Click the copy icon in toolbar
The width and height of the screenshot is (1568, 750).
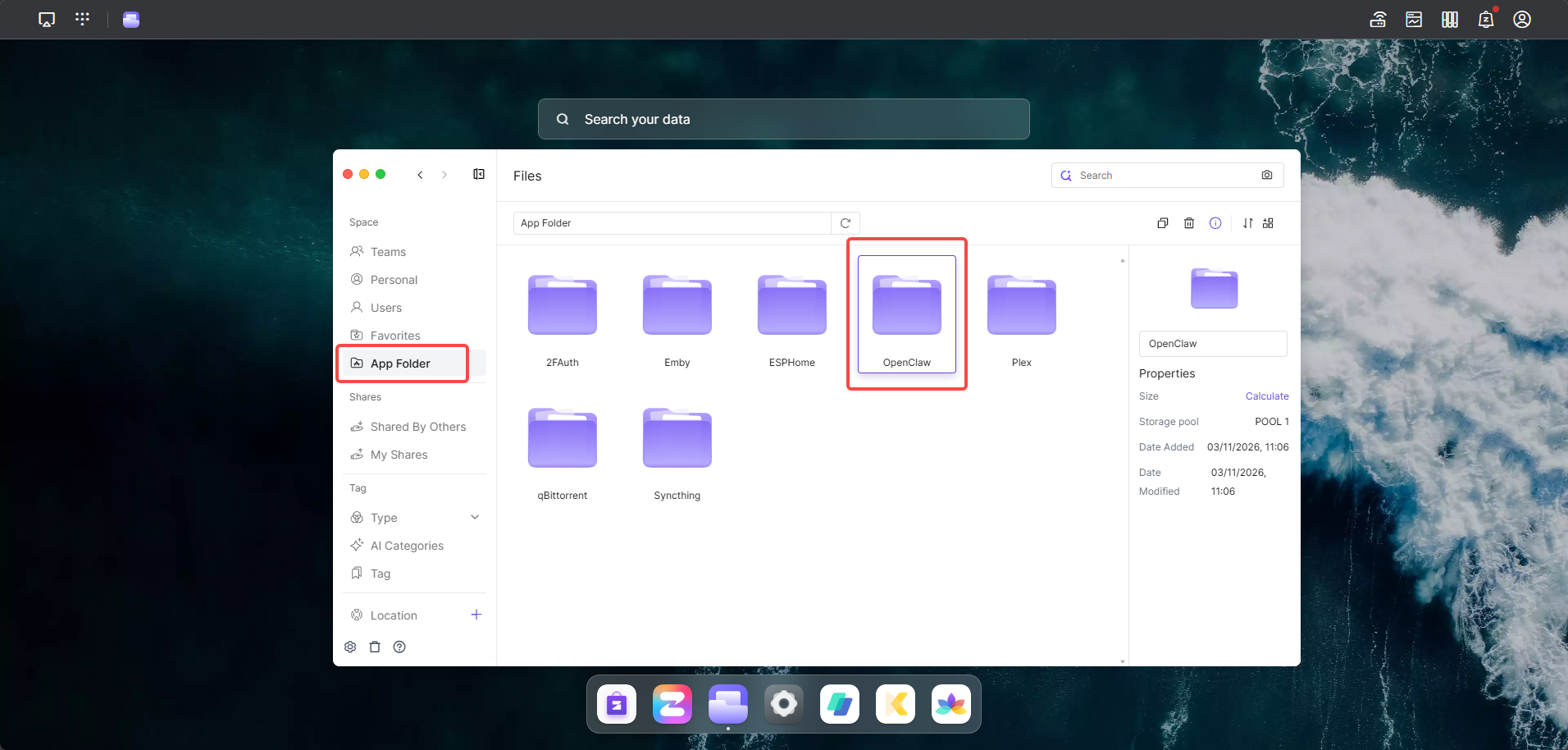[x=1162, y=223]
